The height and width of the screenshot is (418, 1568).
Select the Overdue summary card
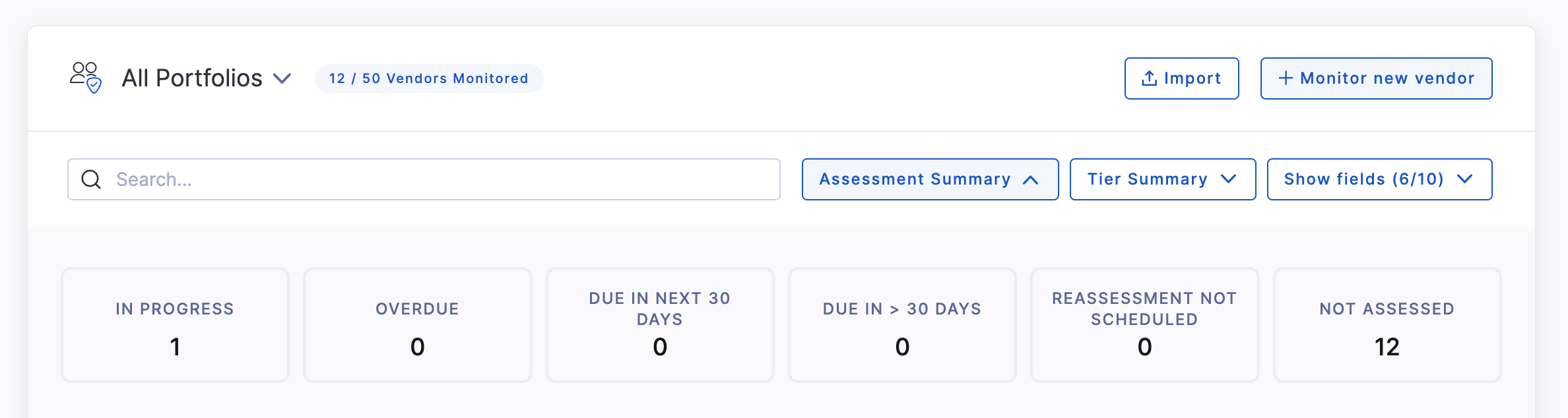(x=417, y=324)
